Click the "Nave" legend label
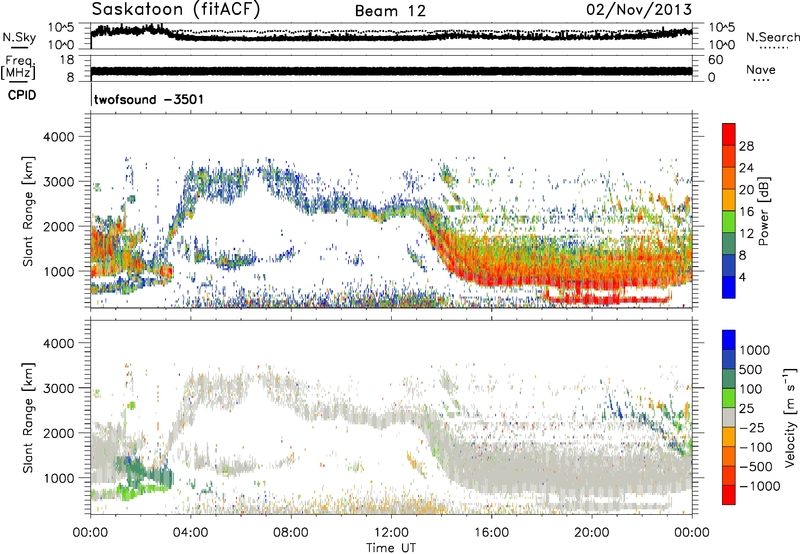Image resolution: width=800 pixels, height=554 pixels. click(x=760, y=69)
